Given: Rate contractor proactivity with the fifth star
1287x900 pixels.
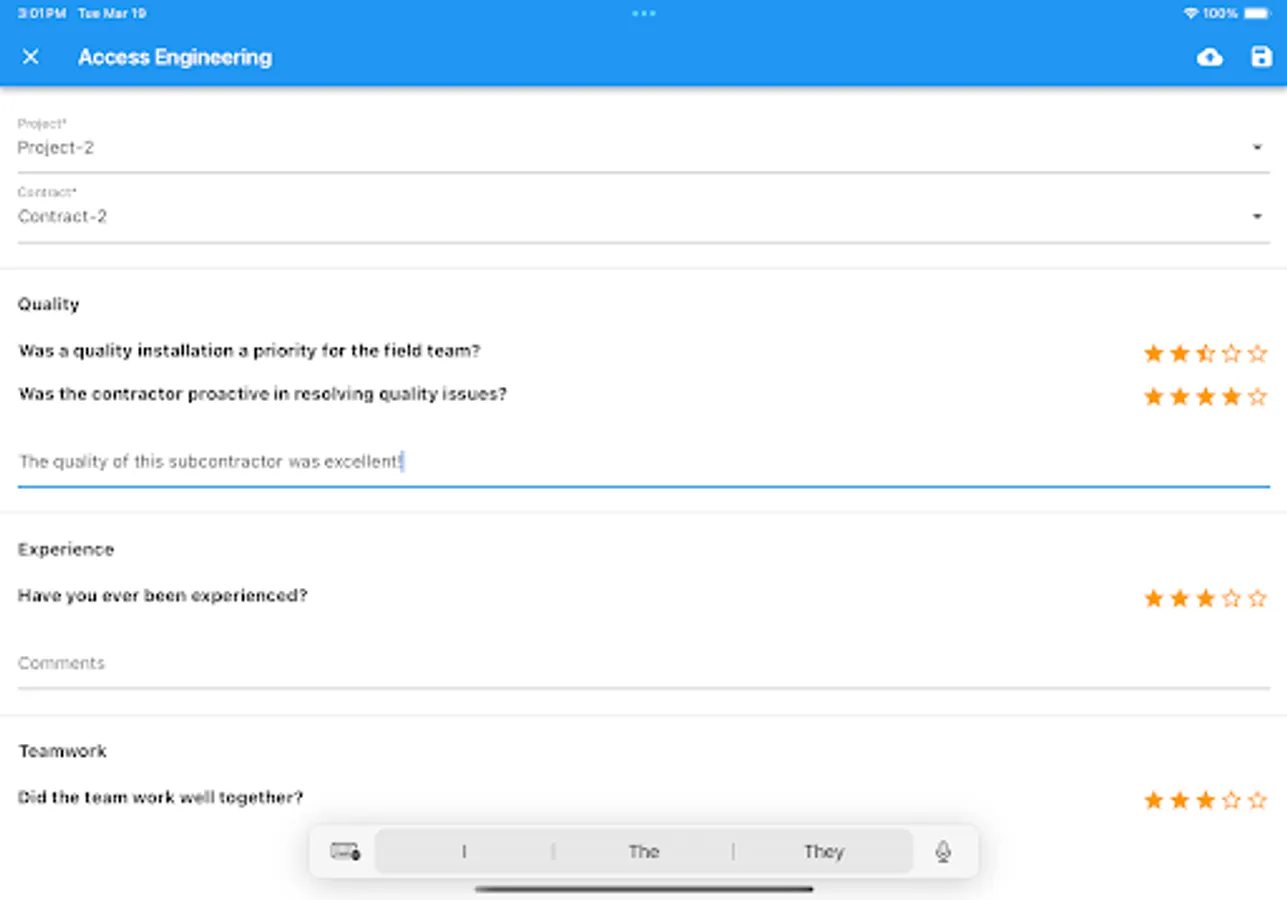Looking at the screenshot, I should [x=1257, y=395].
